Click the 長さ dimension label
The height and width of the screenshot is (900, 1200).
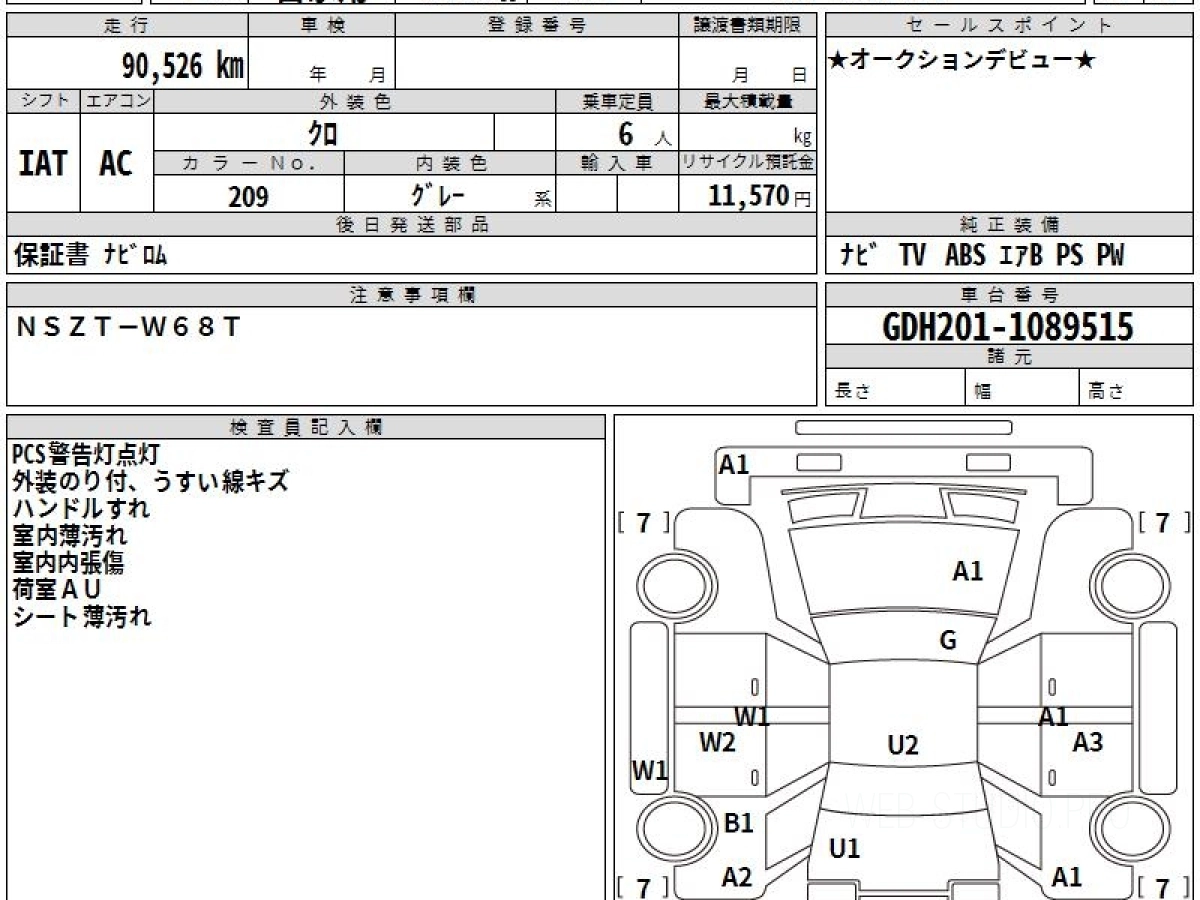point(853,392)
